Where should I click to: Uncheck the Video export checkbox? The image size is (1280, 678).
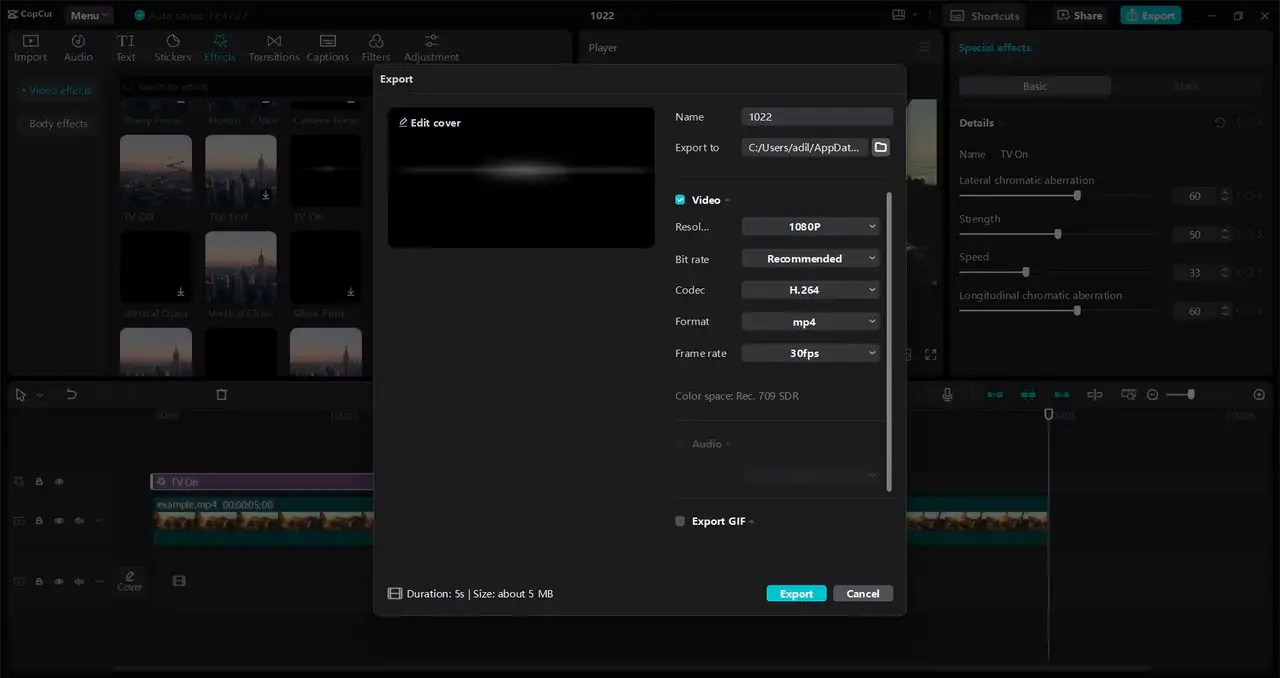(680, 200)
